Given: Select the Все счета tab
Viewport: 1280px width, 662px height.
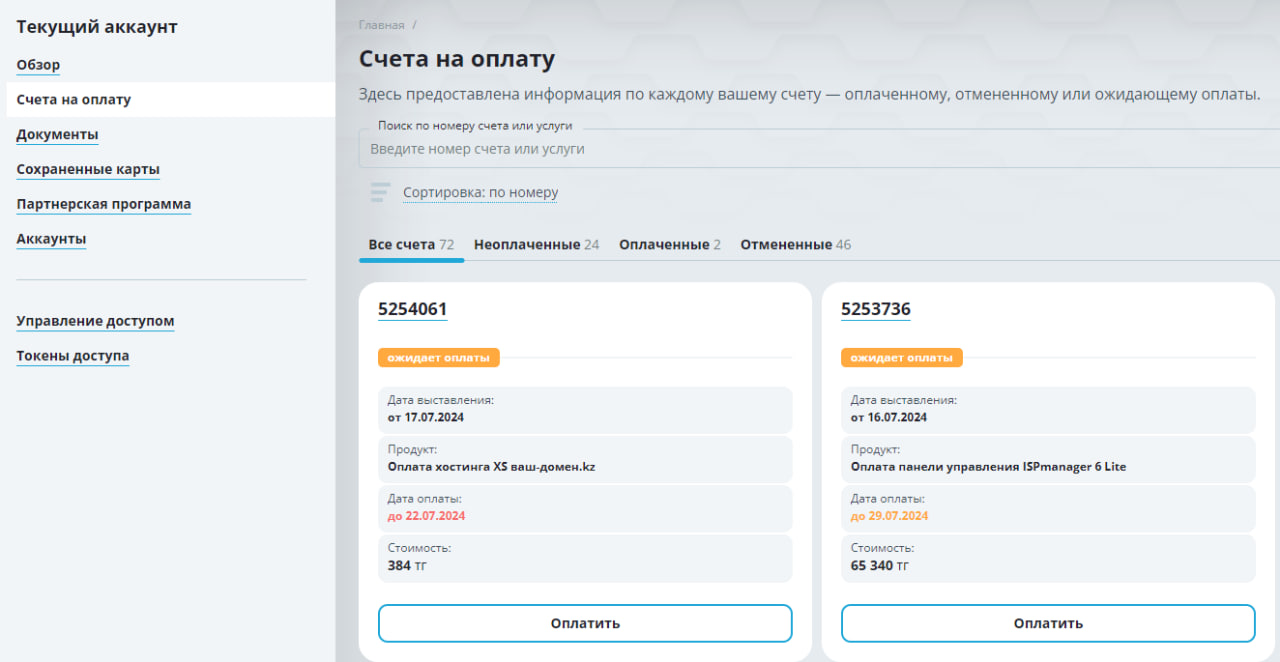Looking at the screenshot, I should 411,244.
